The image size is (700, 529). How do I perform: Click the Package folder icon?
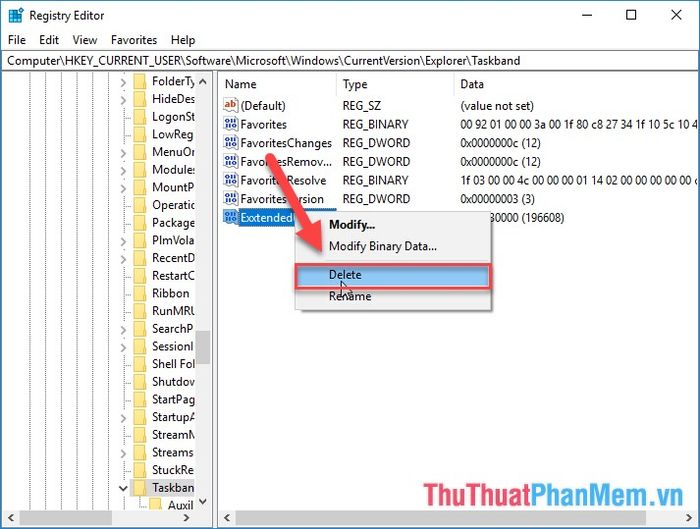click(x=140, y=223)
